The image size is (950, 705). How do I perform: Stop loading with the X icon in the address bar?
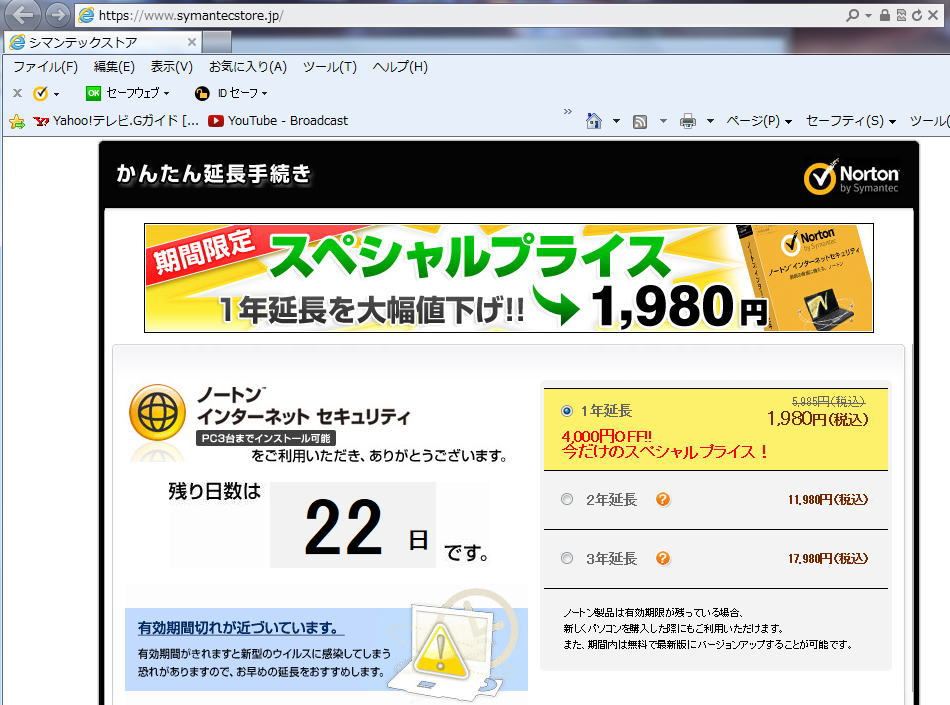point(933,15)
